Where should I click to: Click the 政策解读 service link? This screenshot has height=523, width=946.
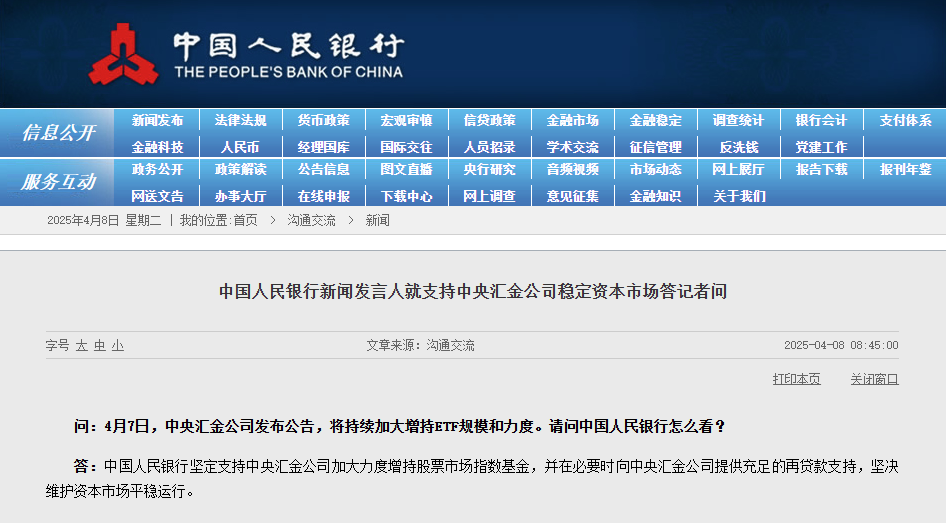coord(240,170)
